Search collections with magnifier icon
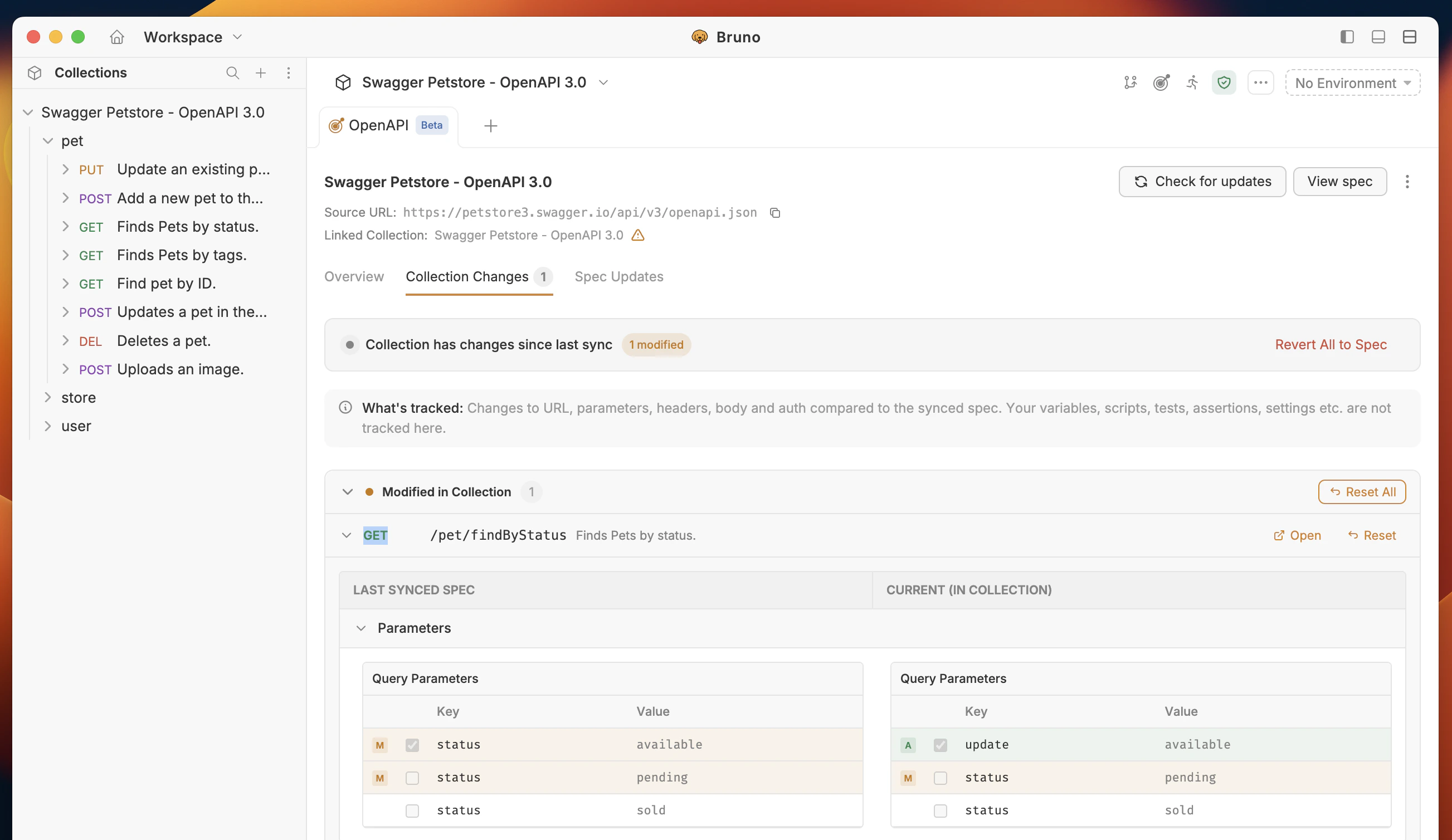The image size is (1452, 840). (x=232, y=72)
